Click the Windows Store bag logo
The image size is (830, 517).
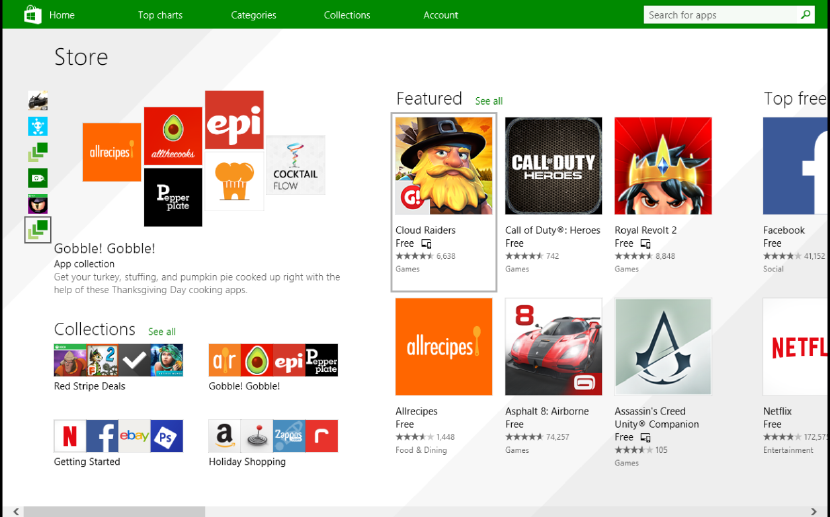pos(33,15)
